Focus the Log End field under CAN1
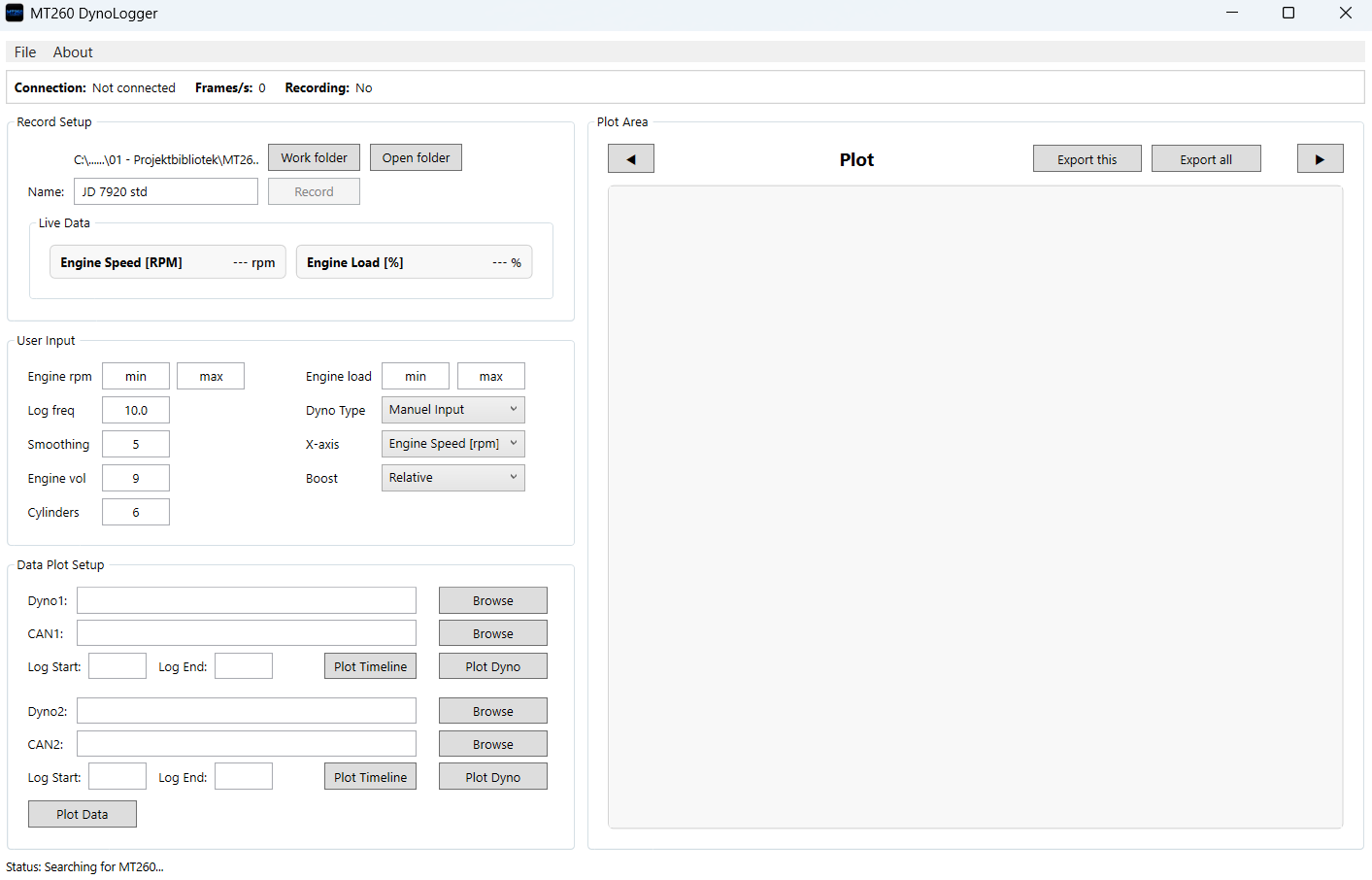This screenshot has width=1372, height=880. (244, 666)
